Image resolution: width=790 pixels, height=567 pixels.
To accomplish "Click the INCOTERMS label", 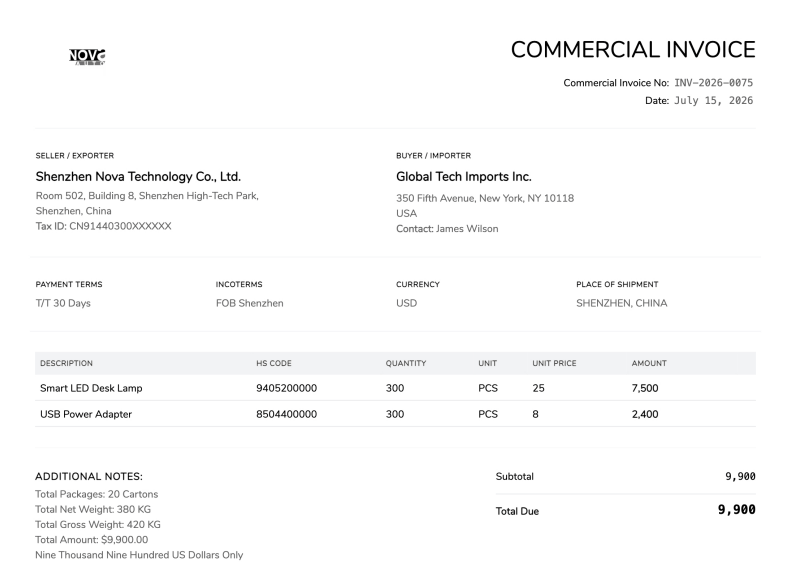I will coord(239,284).
